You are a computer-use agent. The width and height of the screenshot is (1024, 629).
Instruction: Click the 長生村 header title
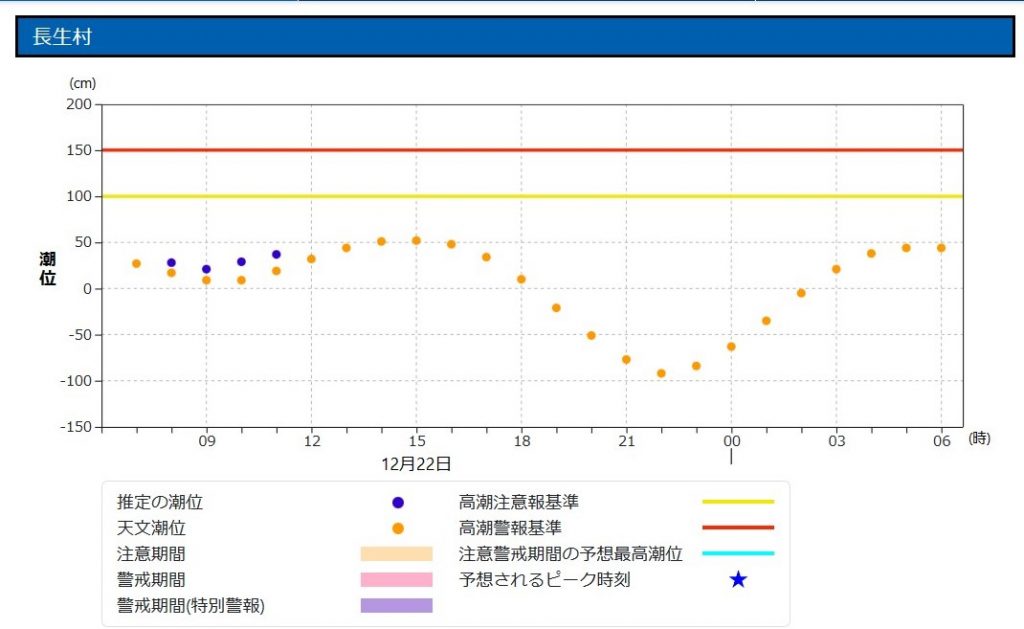click(62, 37)
